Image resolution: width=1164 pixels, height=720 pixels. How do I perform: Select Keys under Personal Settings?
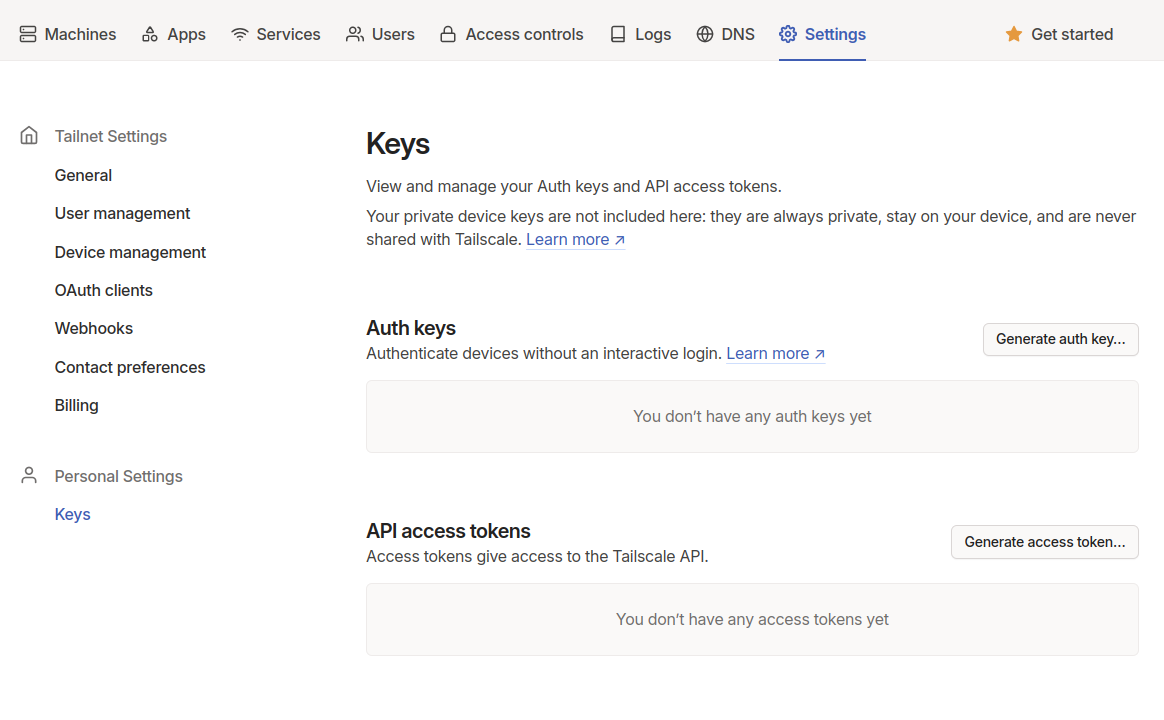[73, 514]
